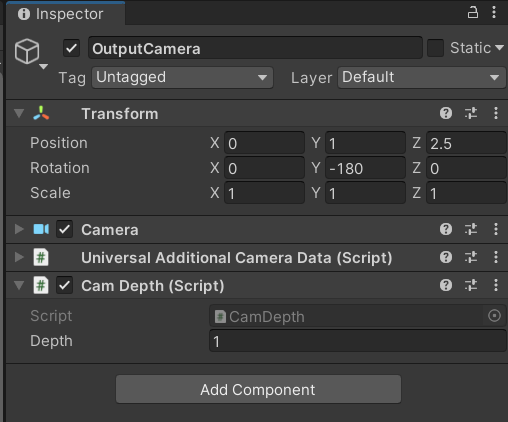Expand the Camera component foldout
The image size is (508, 422).
click(x=19, y=229)
